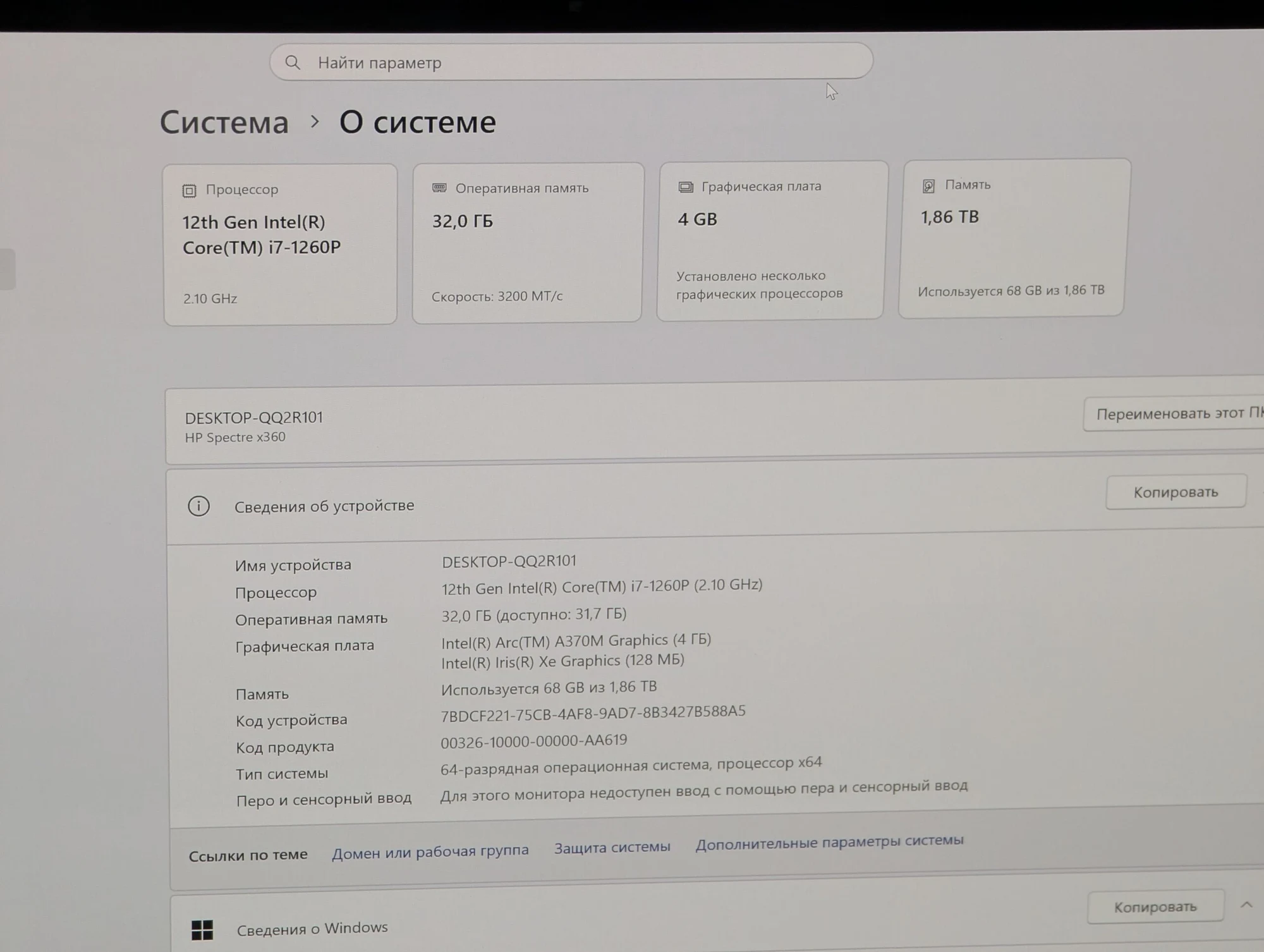Open 'Домен или рабочая группа' link
Screen dimensions: 1264x952
[430, 851]
